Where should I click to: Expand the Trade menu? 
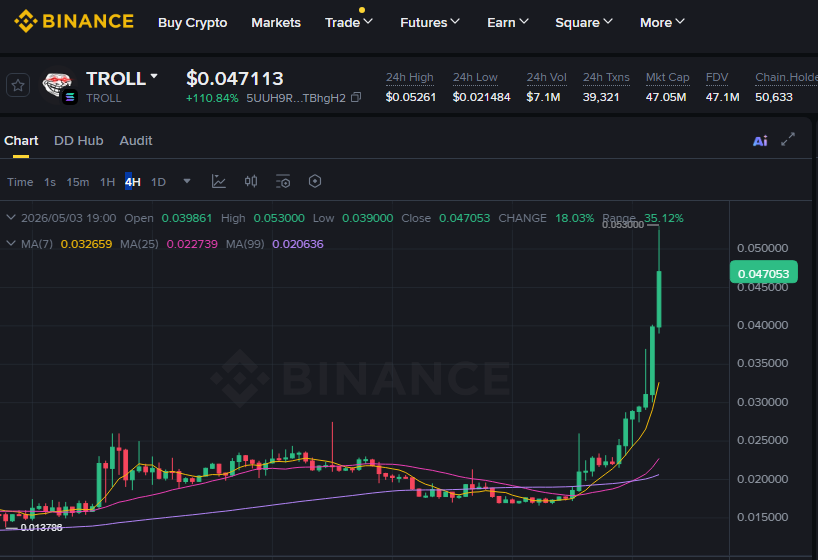pos(348,22)
